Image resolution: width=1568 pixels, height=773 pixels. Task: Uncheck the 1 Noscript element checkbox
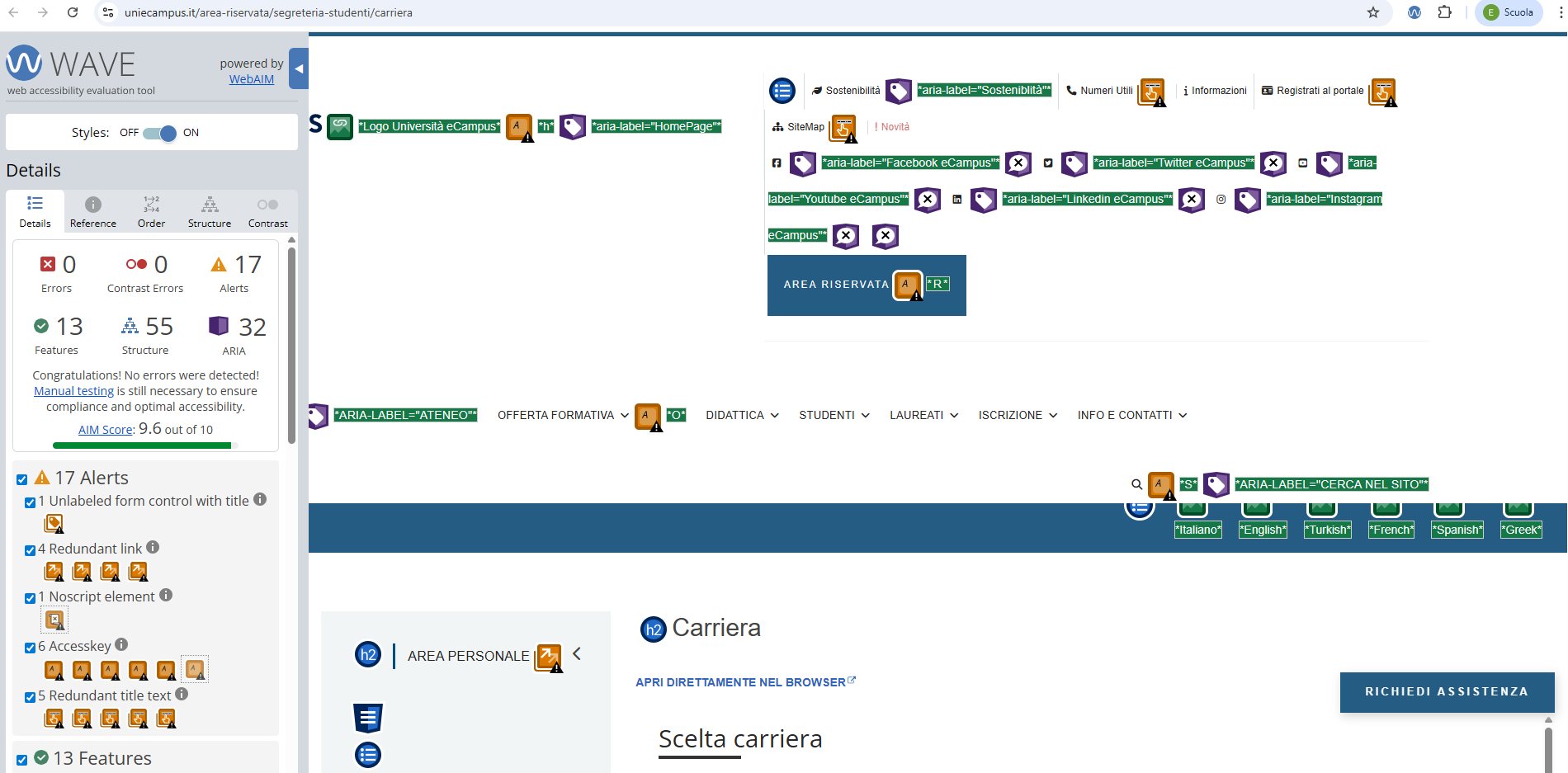pos(30,598)
